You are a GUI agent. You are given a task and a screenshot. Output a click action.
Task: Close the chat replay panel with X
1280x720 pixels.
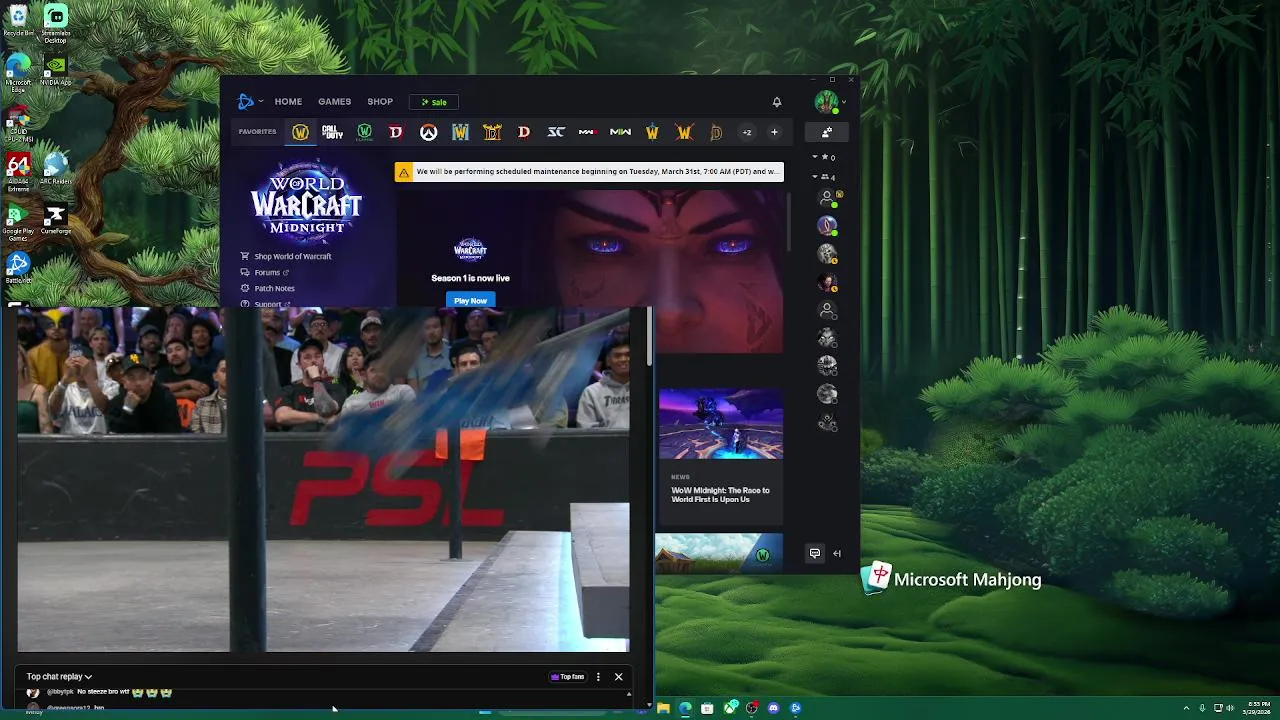618,677
